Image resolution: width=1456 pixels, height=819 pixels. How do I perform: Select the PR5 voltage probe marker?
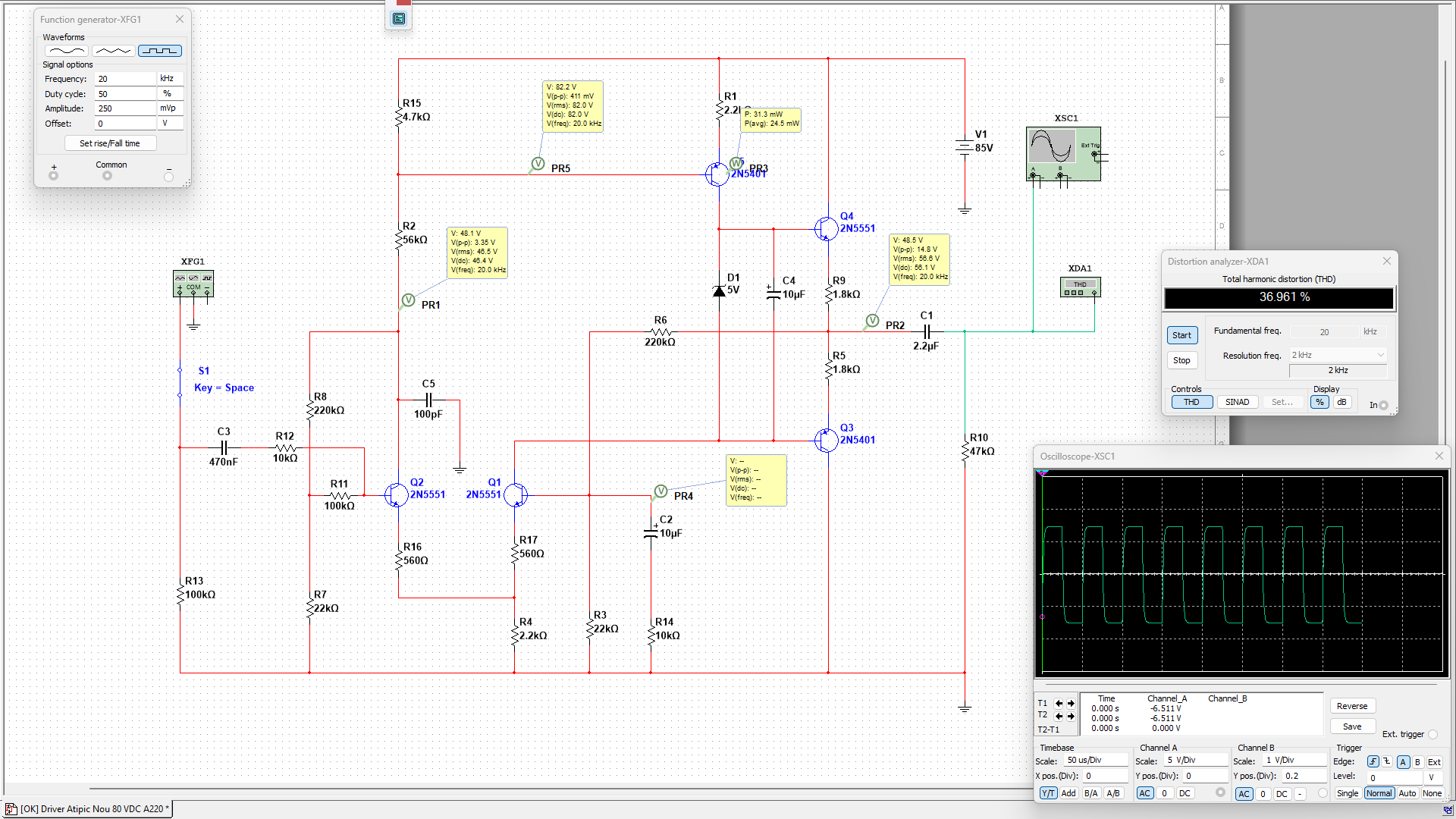pyautogui.click(x=538, y=164)
